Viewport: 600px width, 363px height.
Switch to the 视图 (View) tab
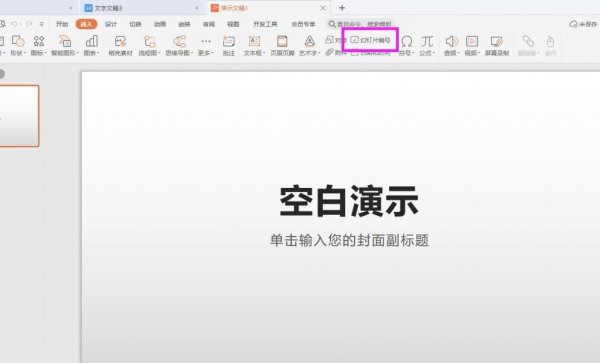click(233, 24)
